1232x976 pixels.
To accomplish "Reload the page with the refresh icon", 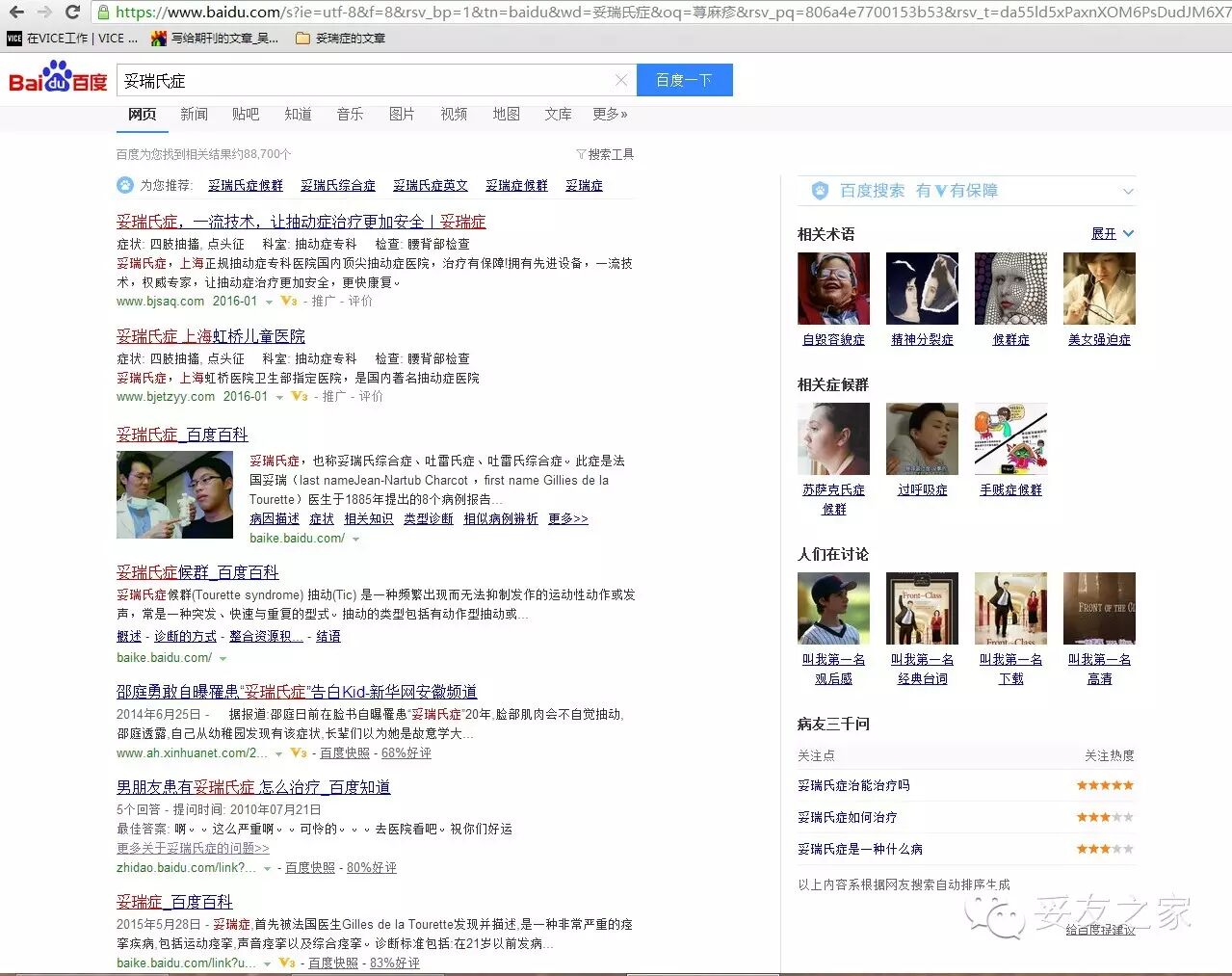I will pos(72,13).
